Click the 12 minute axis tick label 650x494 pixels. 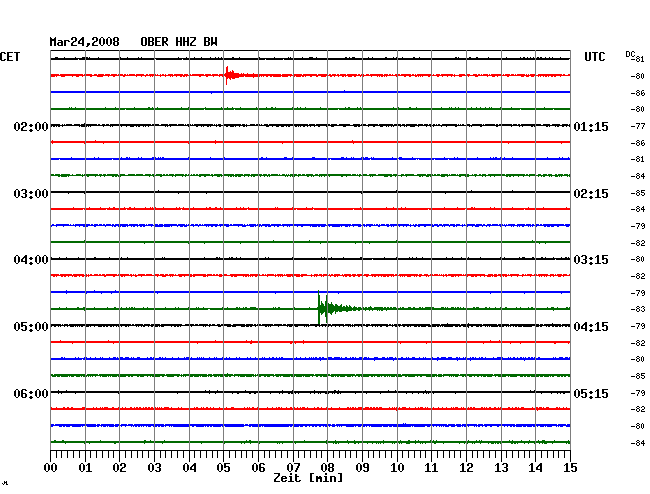[x=466, y=467]
